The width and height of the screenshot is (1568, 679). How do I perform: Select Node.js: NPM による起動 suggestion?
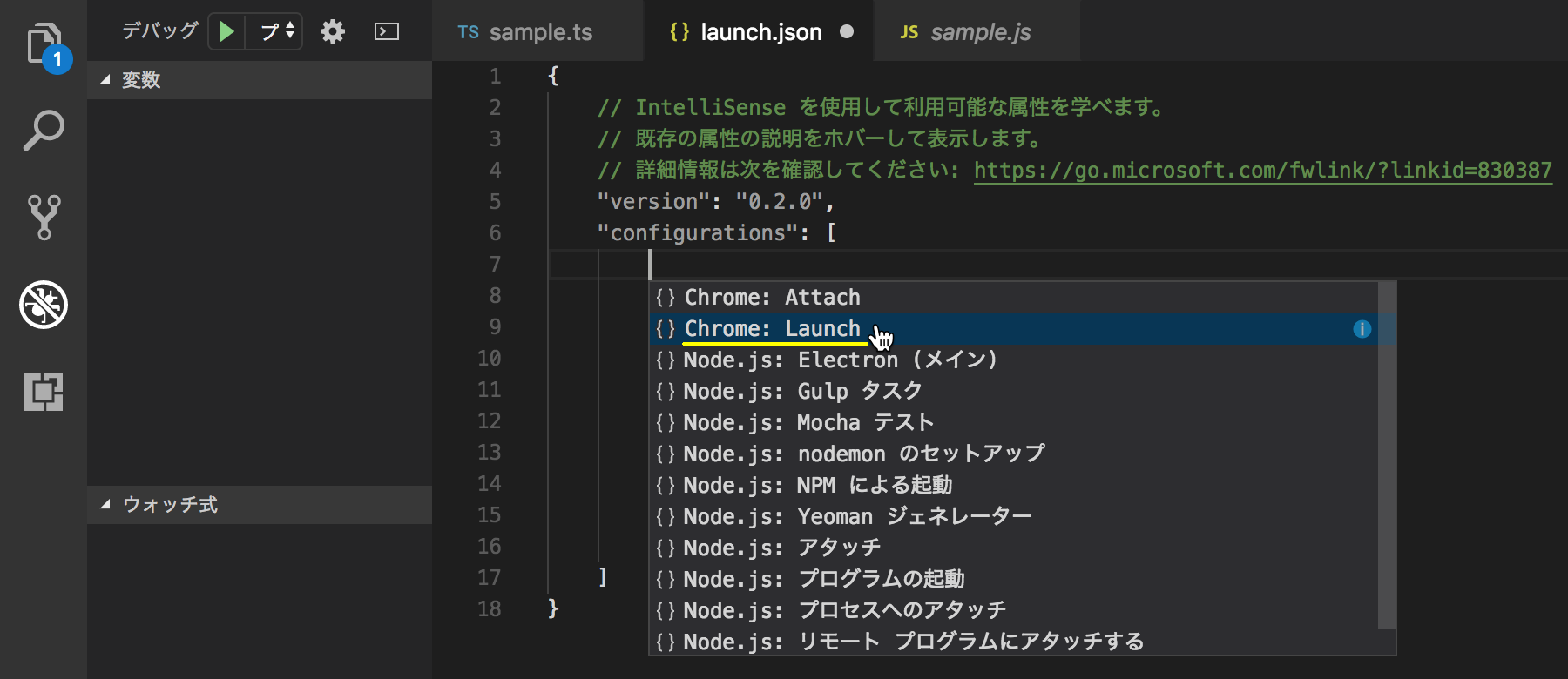click(x=1014, y=486)
